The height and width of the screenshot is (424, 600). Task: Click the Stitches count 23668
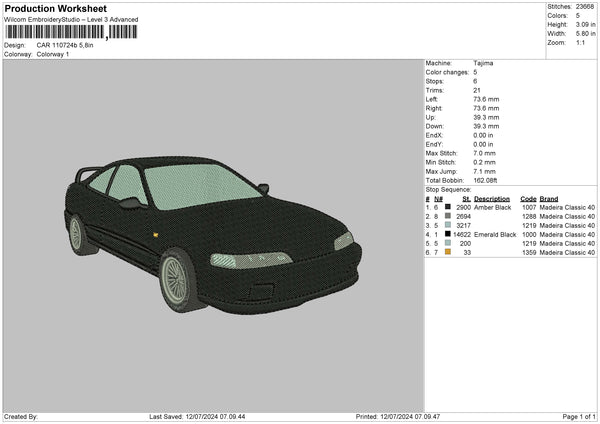coord(583,6)
